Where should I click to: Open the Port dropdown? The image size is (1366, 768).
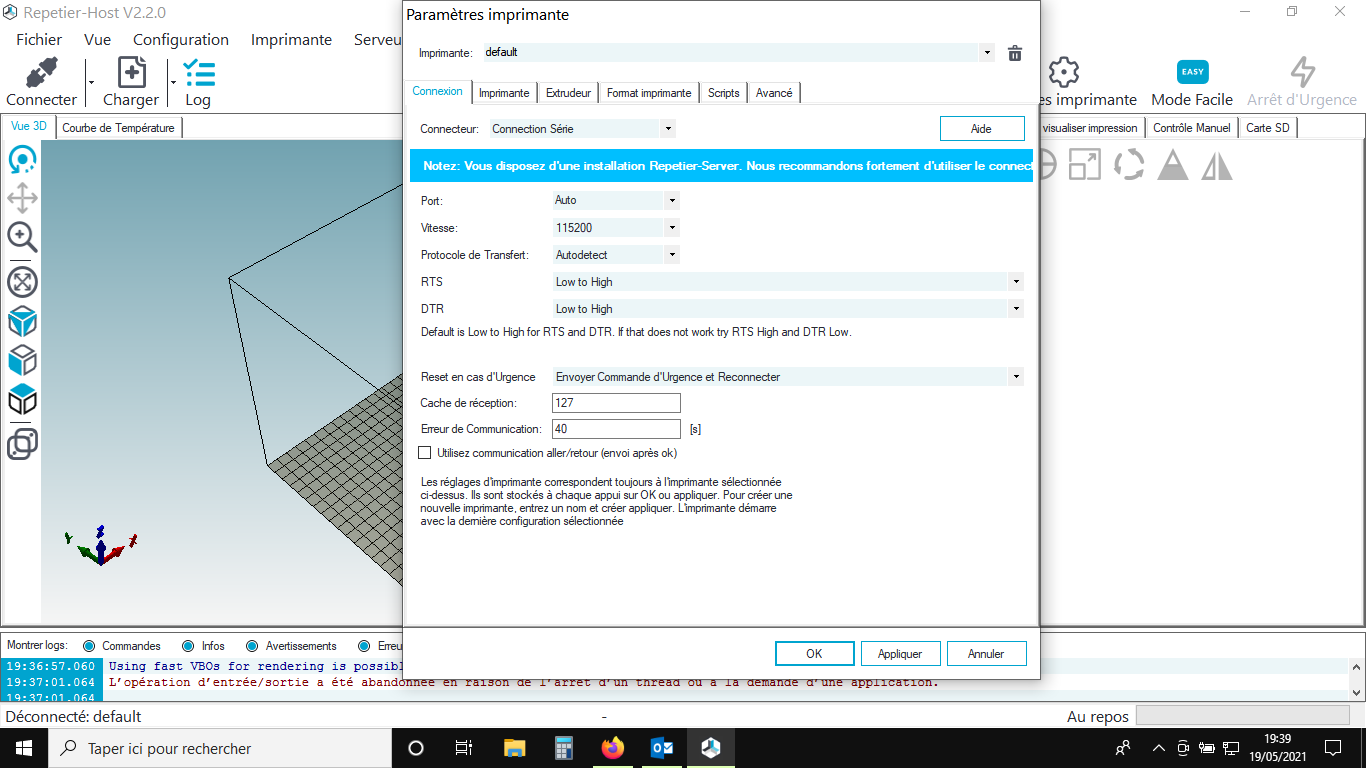pos(671,200)
